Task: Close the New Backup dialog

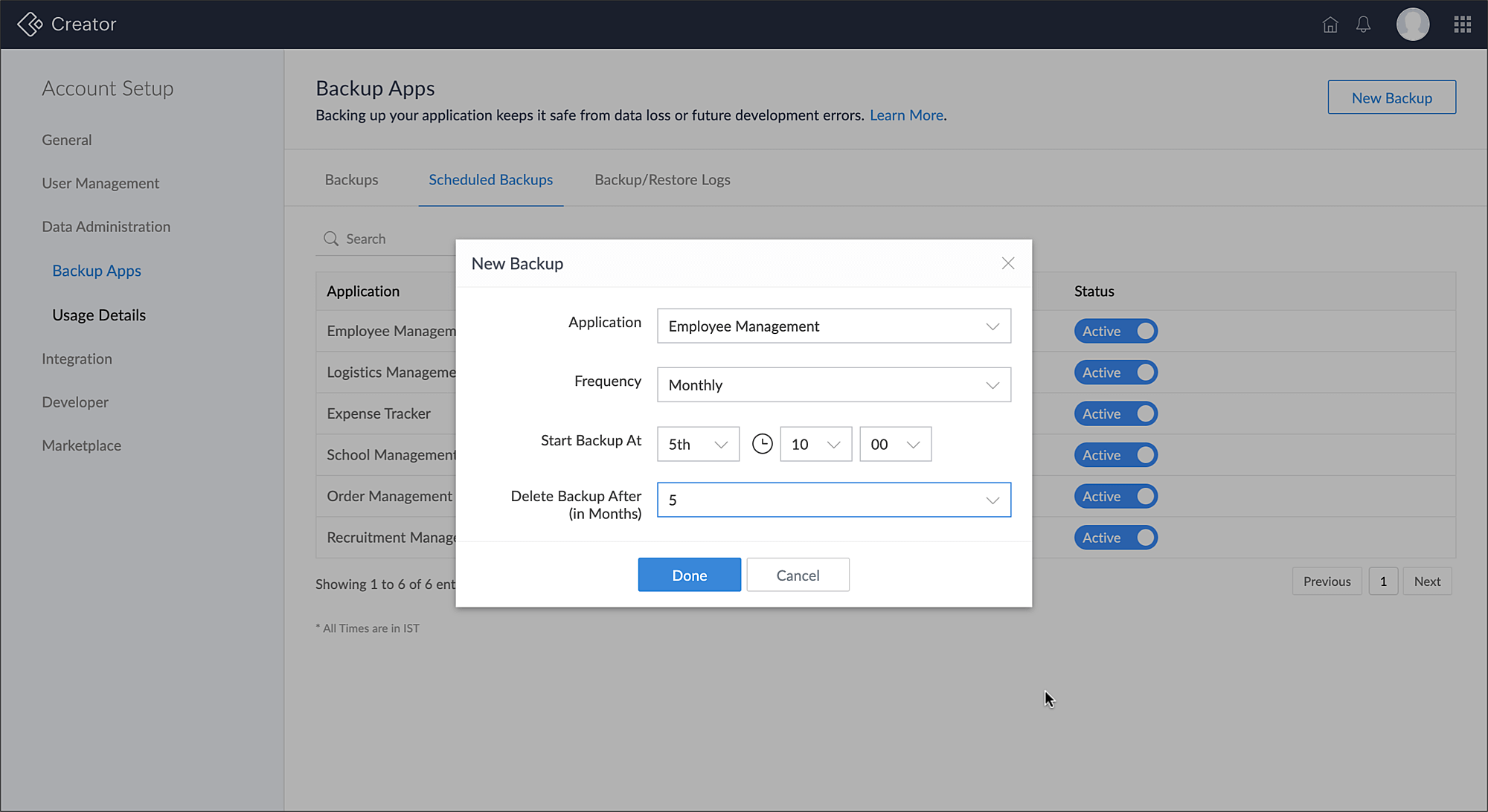Action: [x=1008, y=263]
